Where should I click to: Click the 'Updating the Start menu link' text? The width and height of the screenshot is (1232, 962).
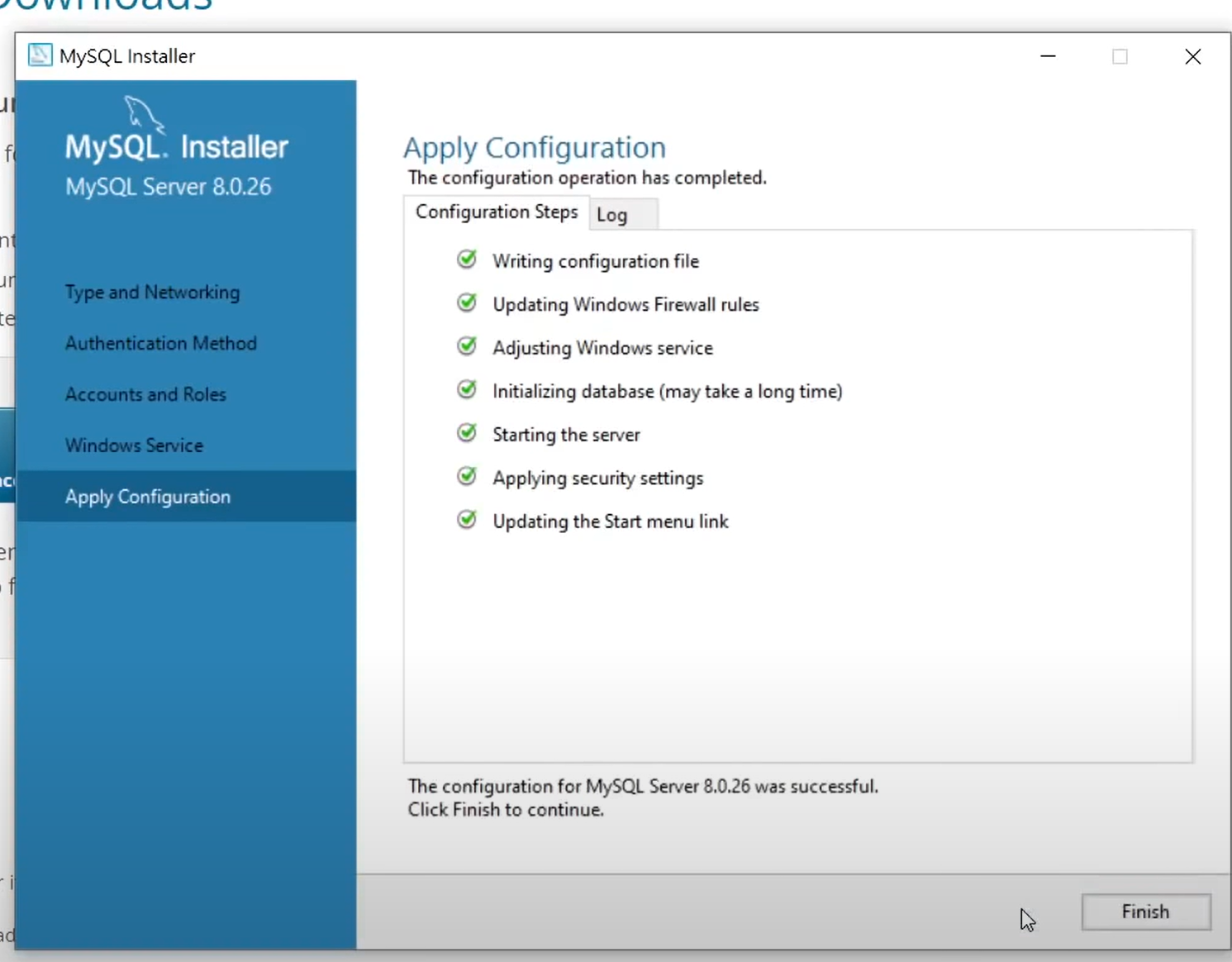point(611,521)
